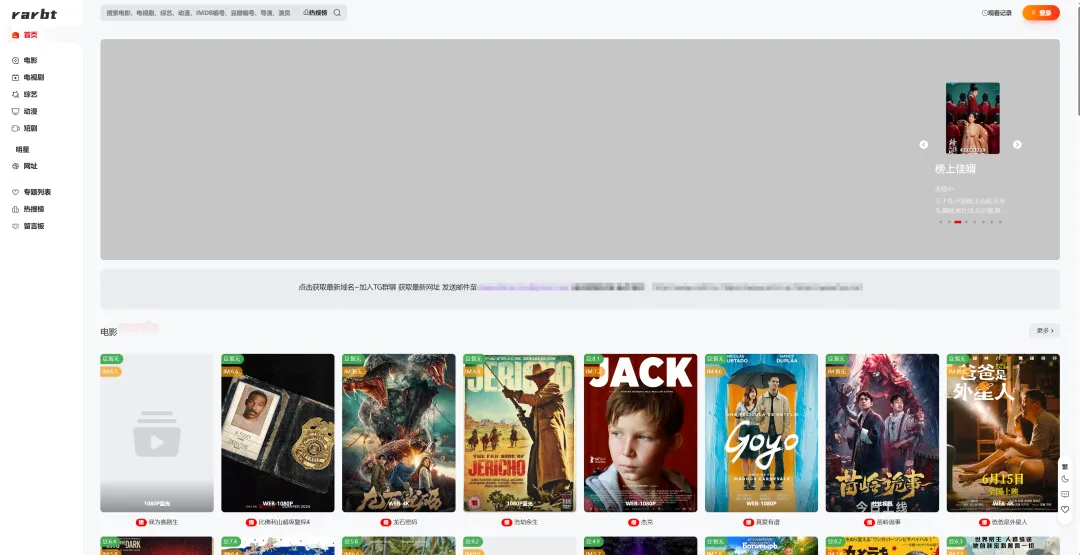
Task: Select the first carousel indicator dot
Action: tap(940, 222)
